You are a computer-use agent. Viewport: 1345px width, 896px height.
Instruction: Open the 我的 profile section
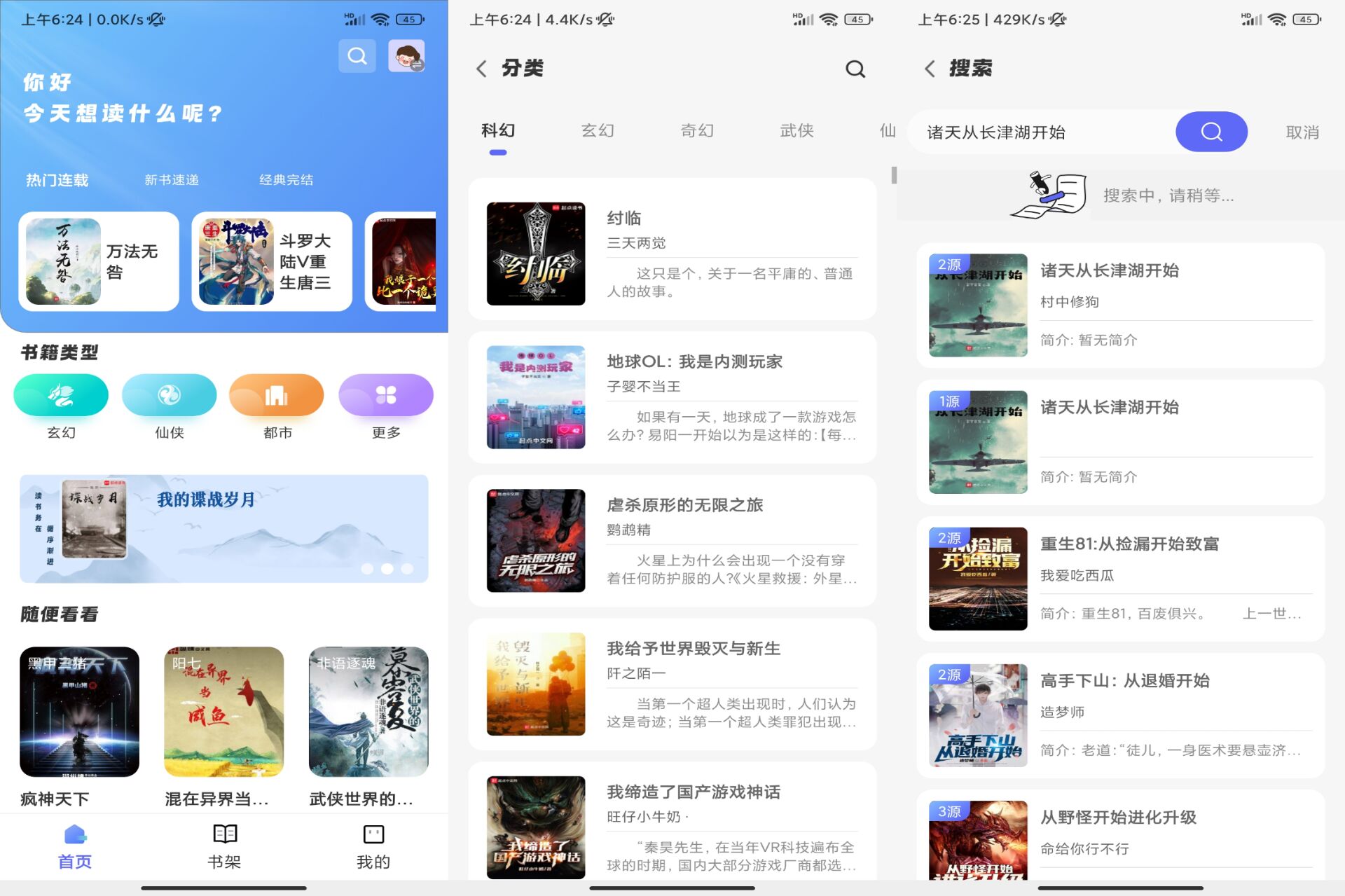[x=373, y=846]
